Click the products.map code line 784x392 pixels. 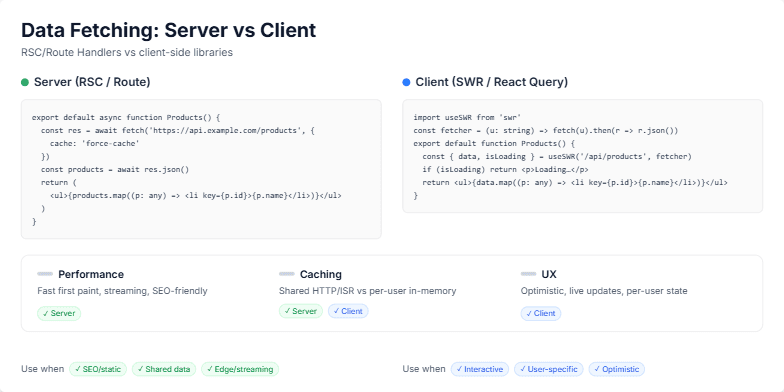tap(196, 196)
